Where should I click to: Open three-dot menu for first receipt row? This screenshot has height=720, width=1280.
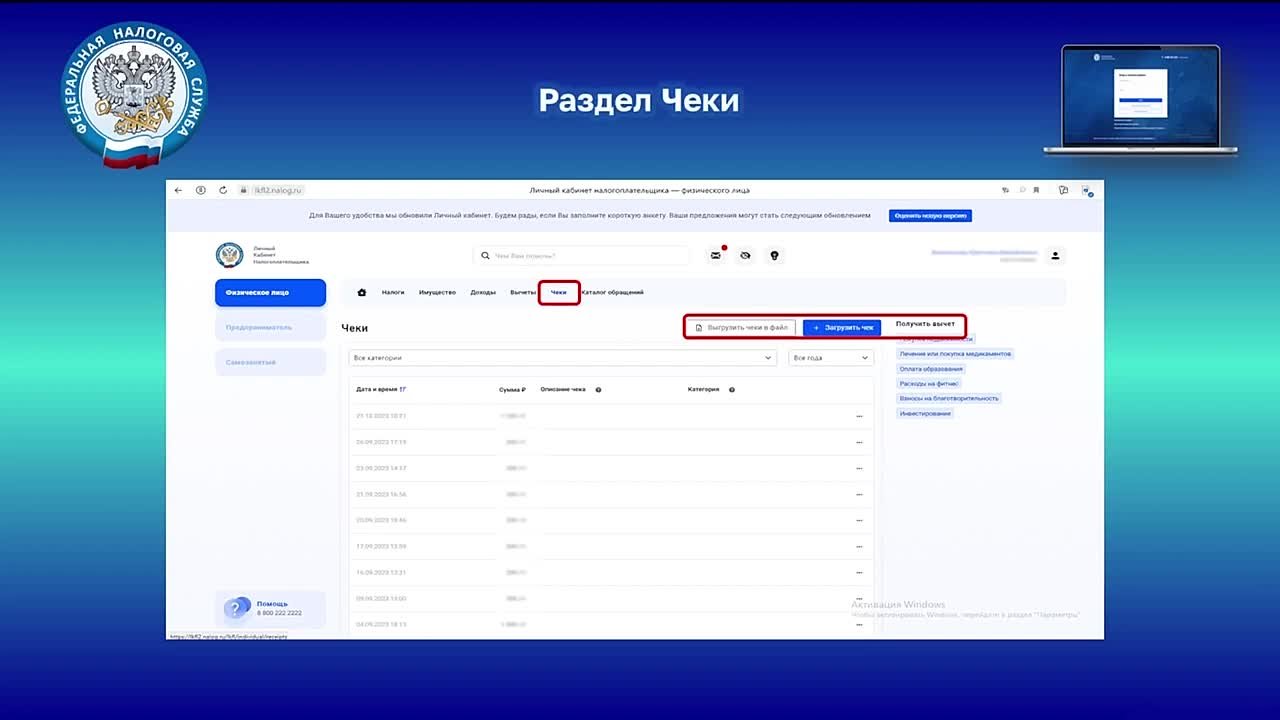859,416
